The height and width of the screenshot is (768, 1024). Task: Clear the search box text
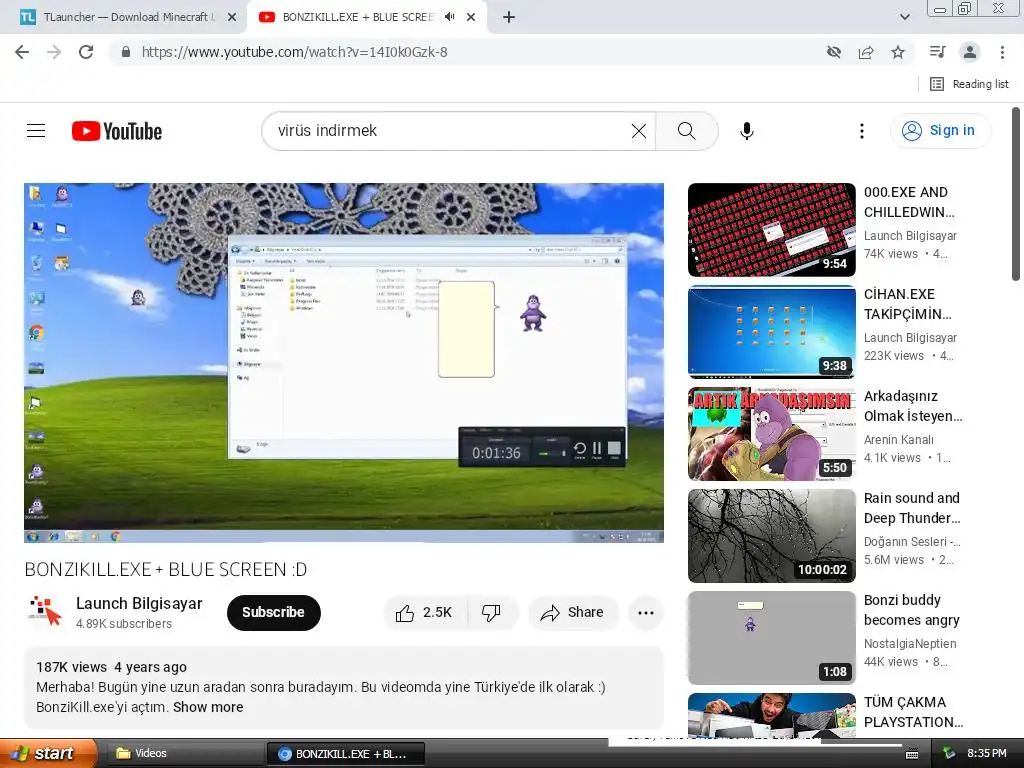tap(639, 131)
